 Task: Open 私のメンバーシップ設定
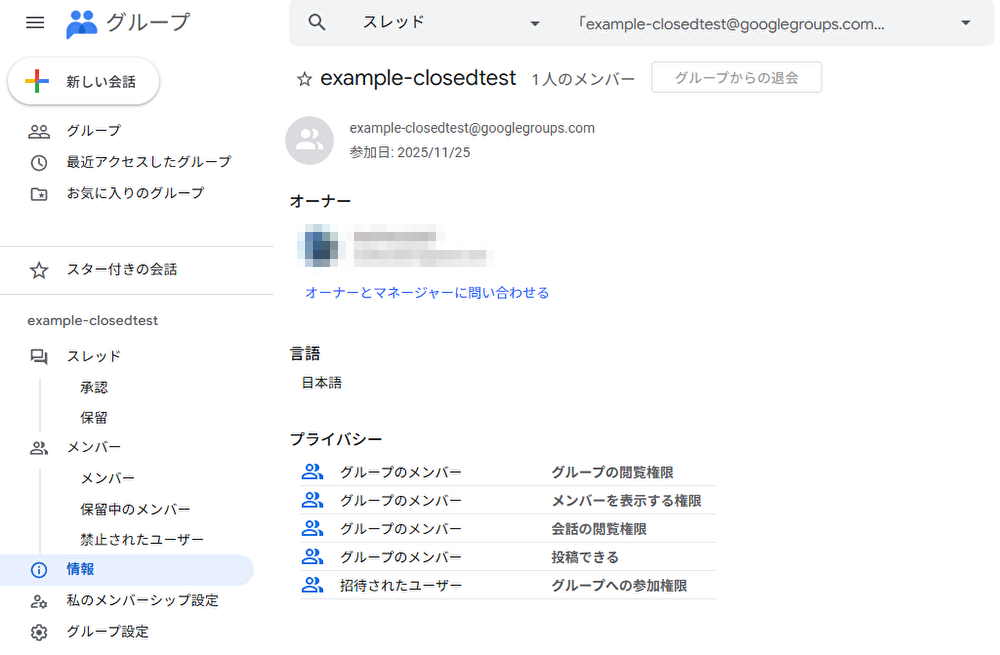(142, 601)
